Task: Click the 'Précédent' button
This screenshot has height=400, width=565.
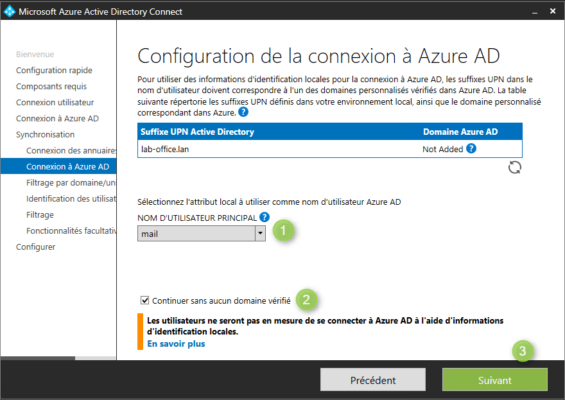Action: 373,380
